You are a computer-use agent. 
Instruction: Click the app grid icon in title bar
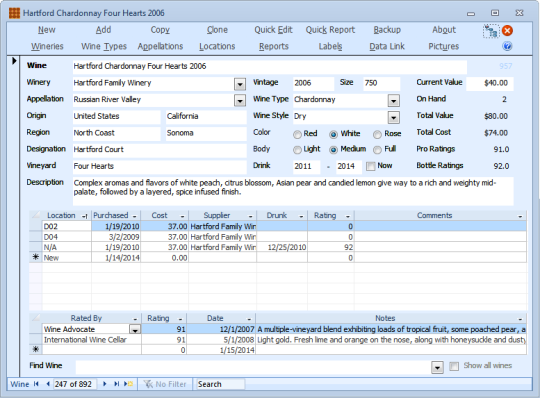14,13
